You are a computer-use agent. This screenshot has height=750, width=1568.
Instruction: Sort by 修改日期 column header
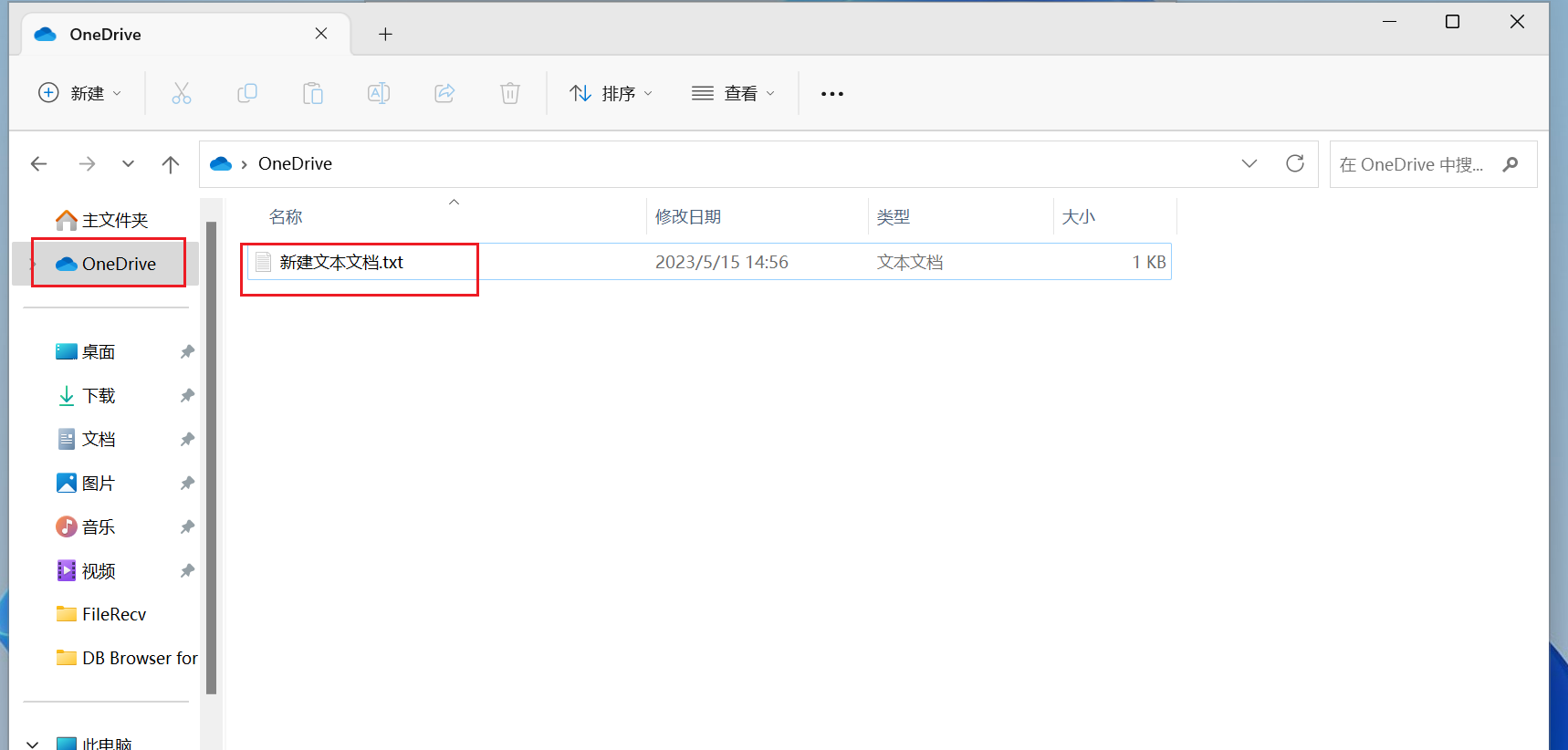[x=688, y=217]
